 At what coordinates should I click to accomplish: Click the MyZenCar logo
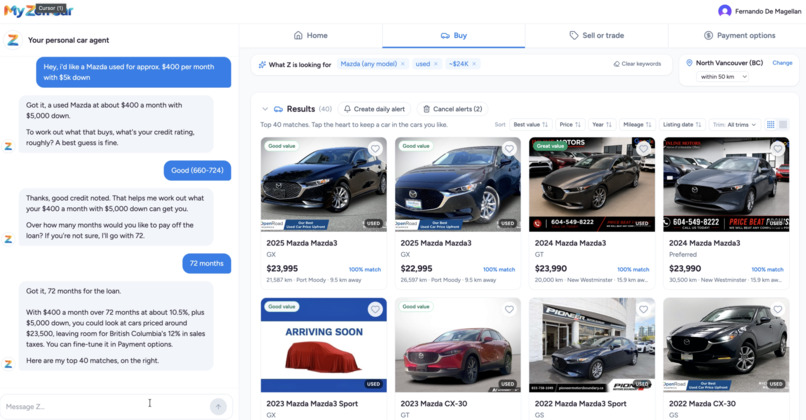click(x=39, y=10)
